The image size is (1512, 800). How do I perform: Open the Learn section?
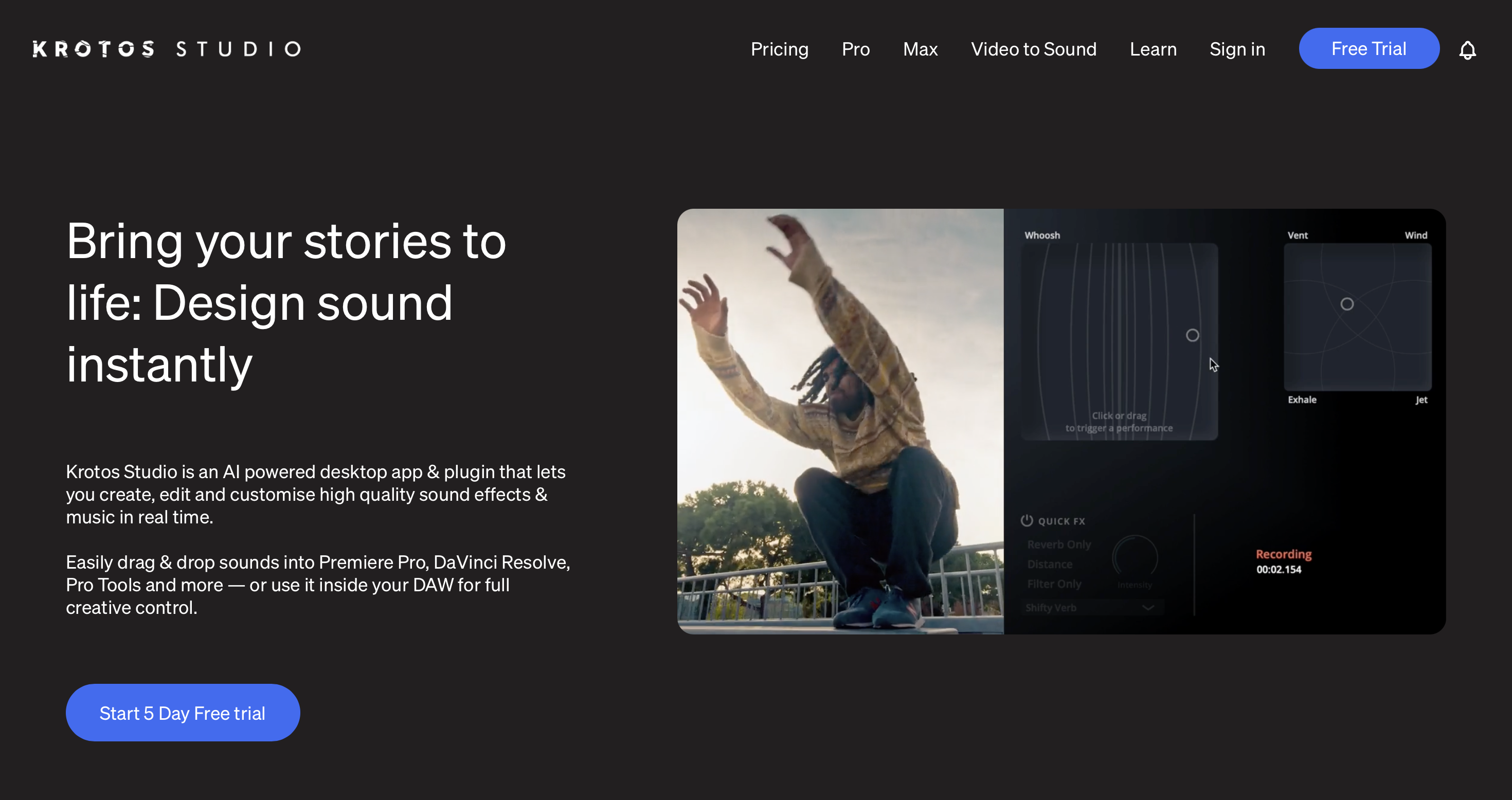(x=1154, y=49)
